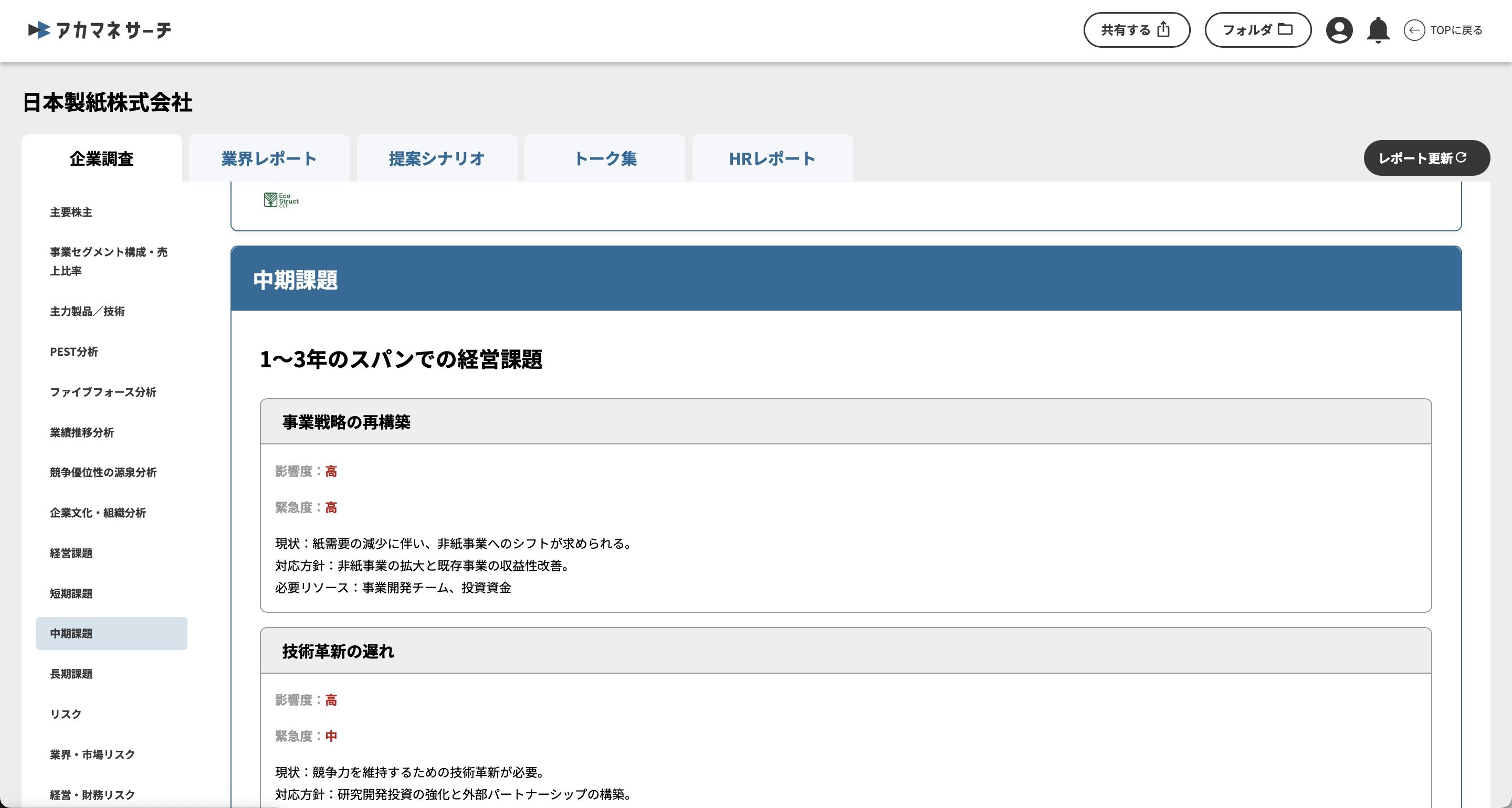Click the 中期課題 blue section header
The height and width of the screenshot is (808, 1512).
(846, 279)
